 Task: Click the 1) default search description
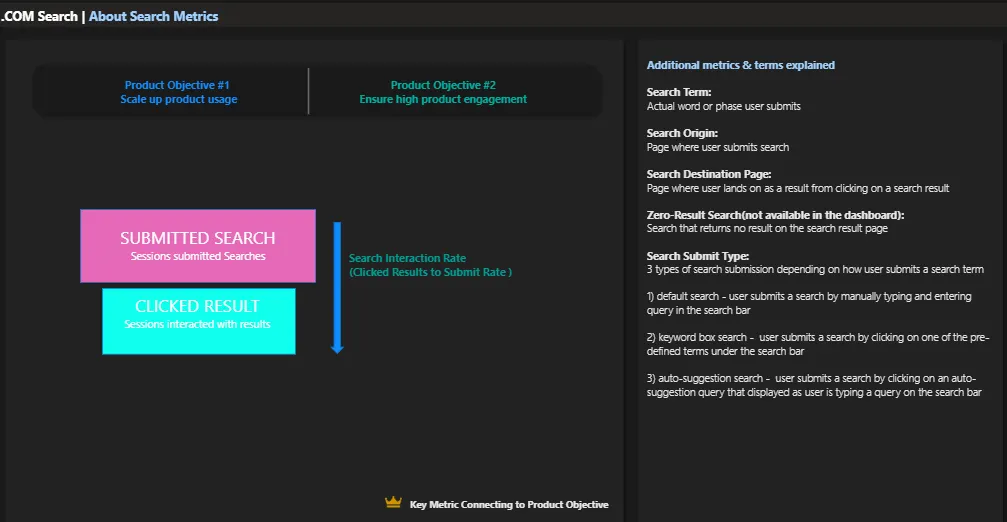[x=809, y=303]
